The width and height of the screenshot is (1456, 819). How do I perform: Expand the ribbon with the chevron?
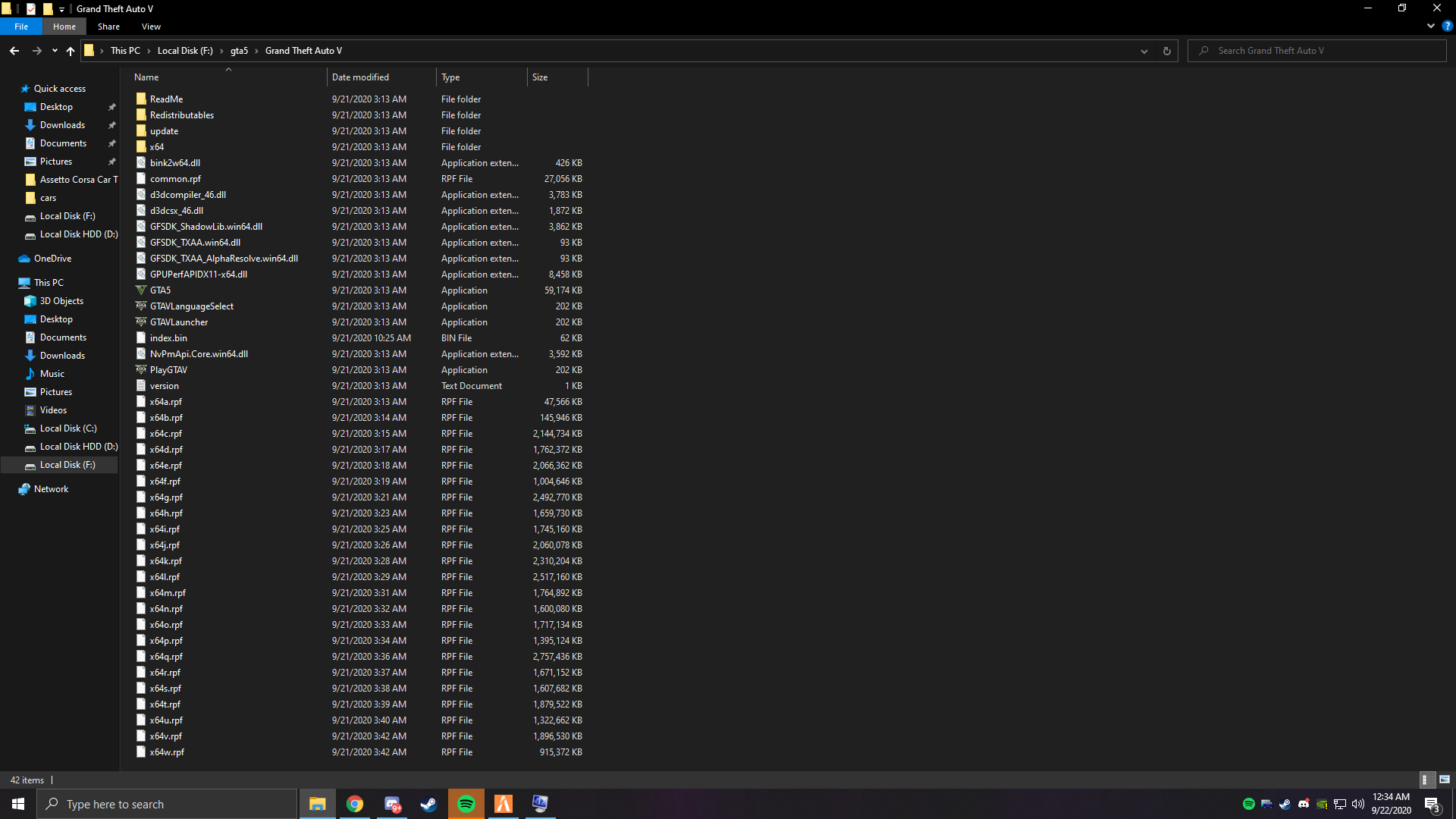click(x=1430, y=26)
